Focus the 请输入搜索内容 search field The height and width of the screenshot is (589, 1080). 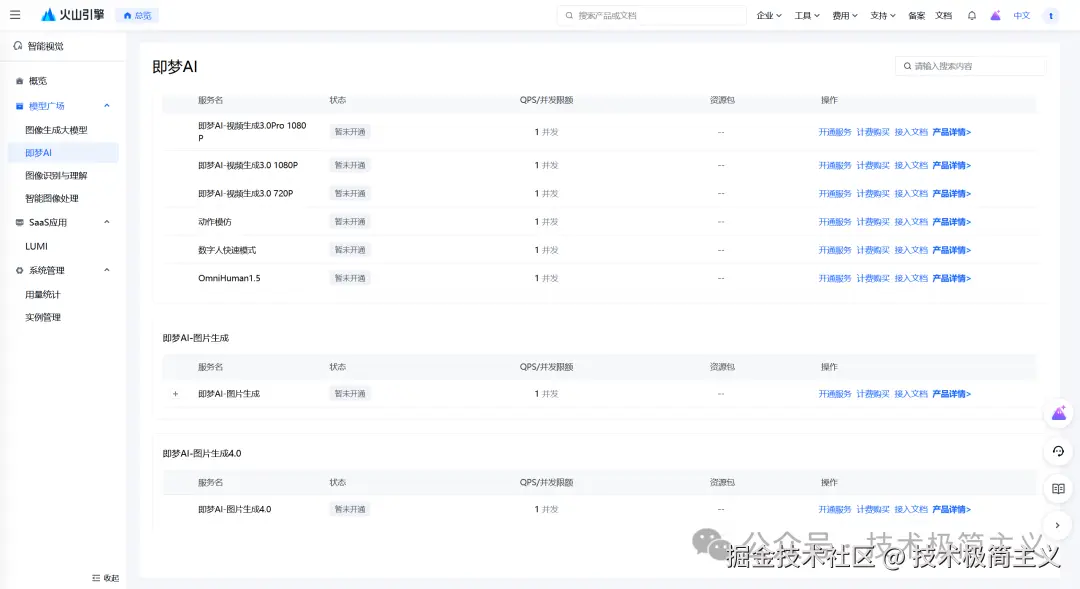coord(970,66)
